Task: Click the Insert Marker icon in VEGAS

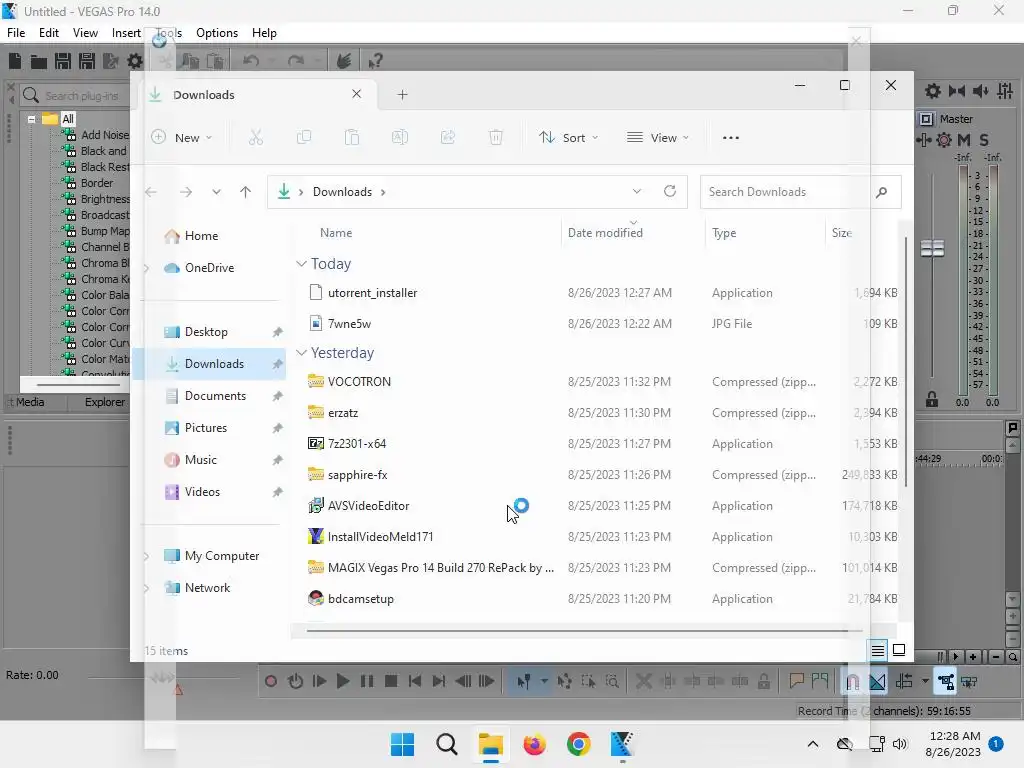Action: [x=796, y=682]
